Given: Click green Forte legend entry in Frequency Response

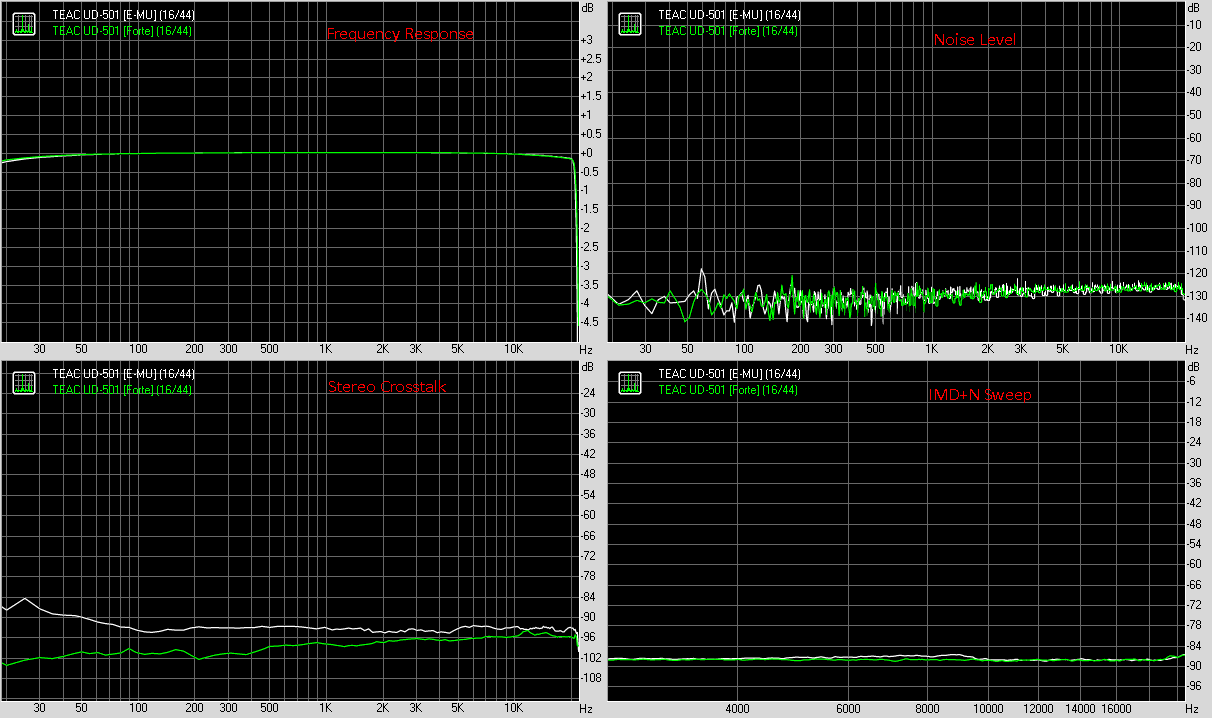Looking at the screenshot, I should click(x=123, y=30).
